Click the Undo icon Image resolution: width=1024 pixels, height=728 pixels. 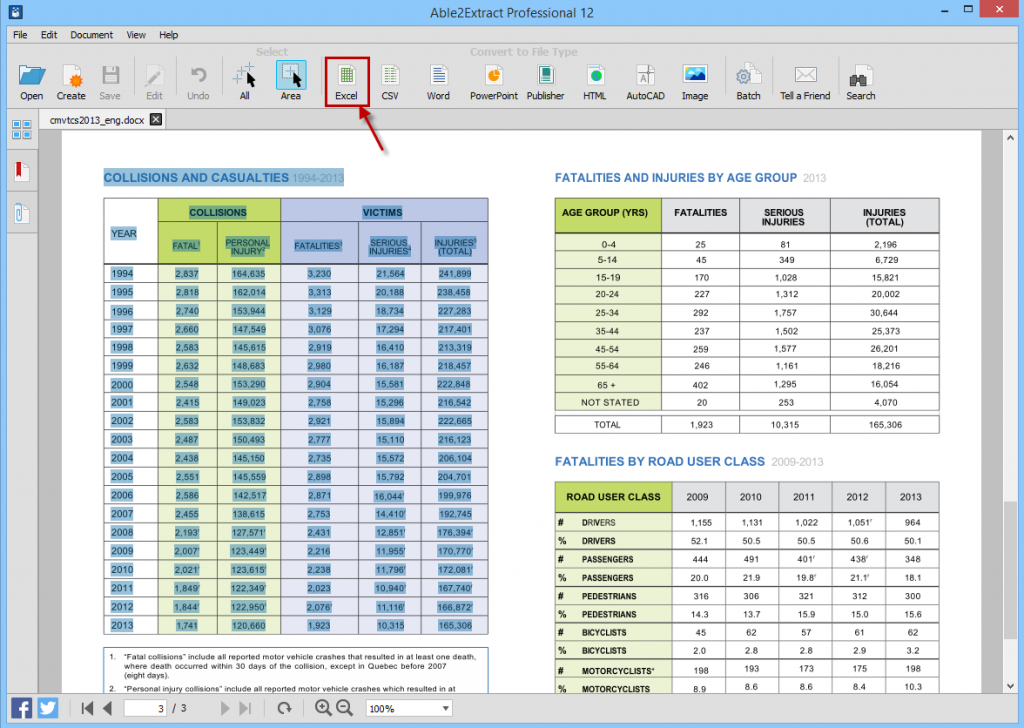pyautogui.click(x=198, y=81)
